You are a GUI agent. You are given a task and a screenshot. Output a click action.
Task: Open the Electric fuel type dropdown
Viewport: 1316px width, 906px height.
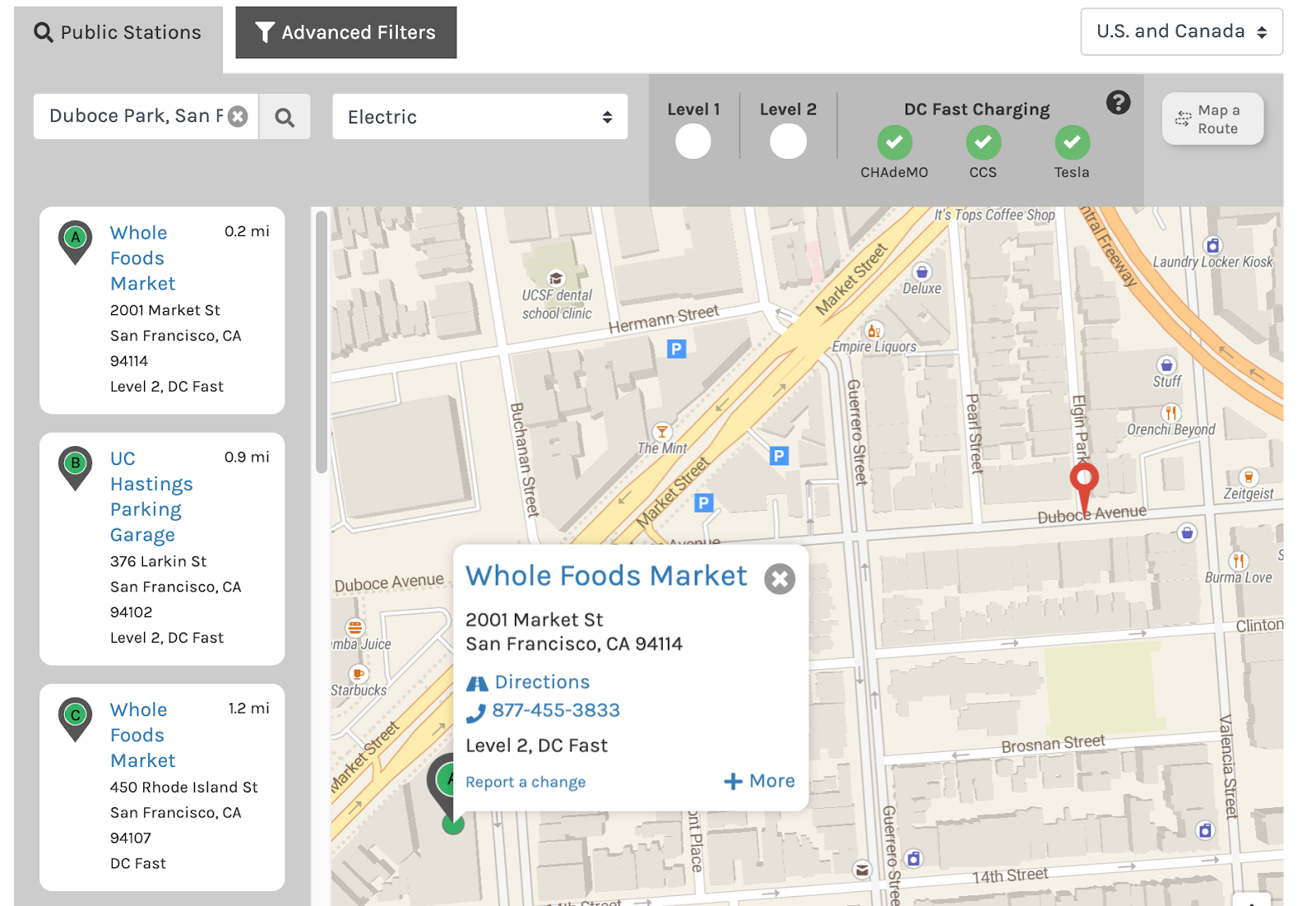[x=480, y=117]
